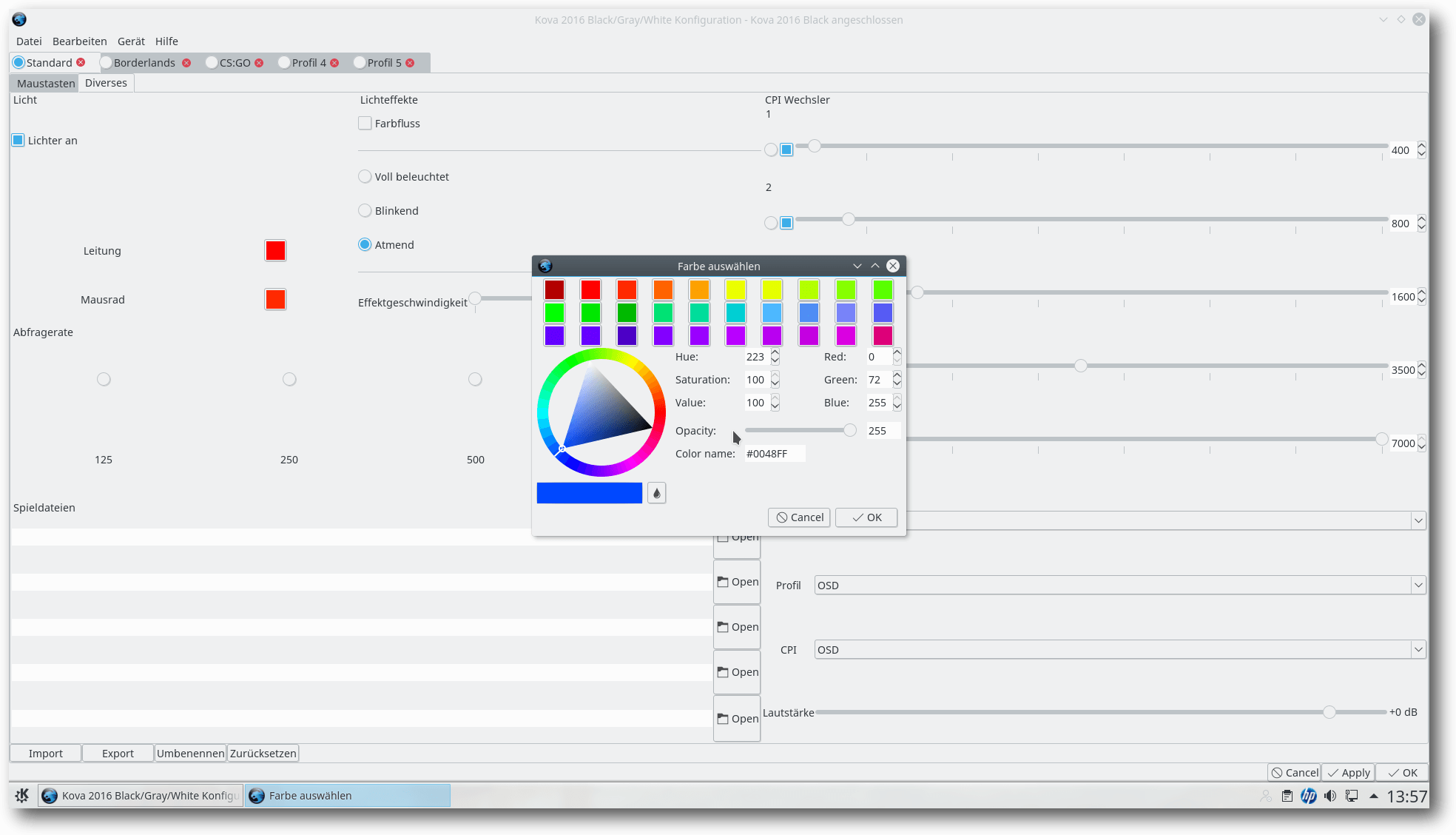
Task: Select the Borderlands profile tab
Action: click(144, 63)
